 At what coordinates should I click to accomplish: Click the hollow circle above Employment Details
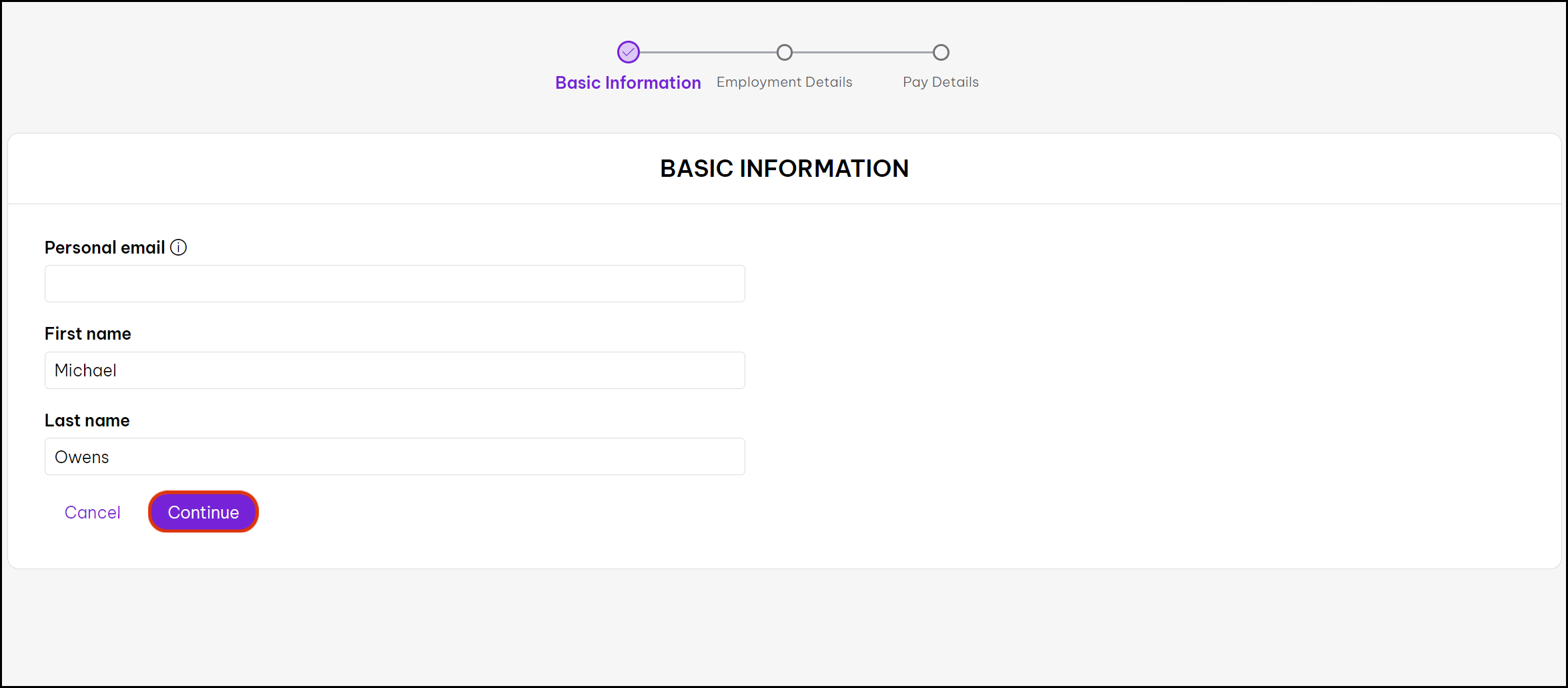[784, 52]
